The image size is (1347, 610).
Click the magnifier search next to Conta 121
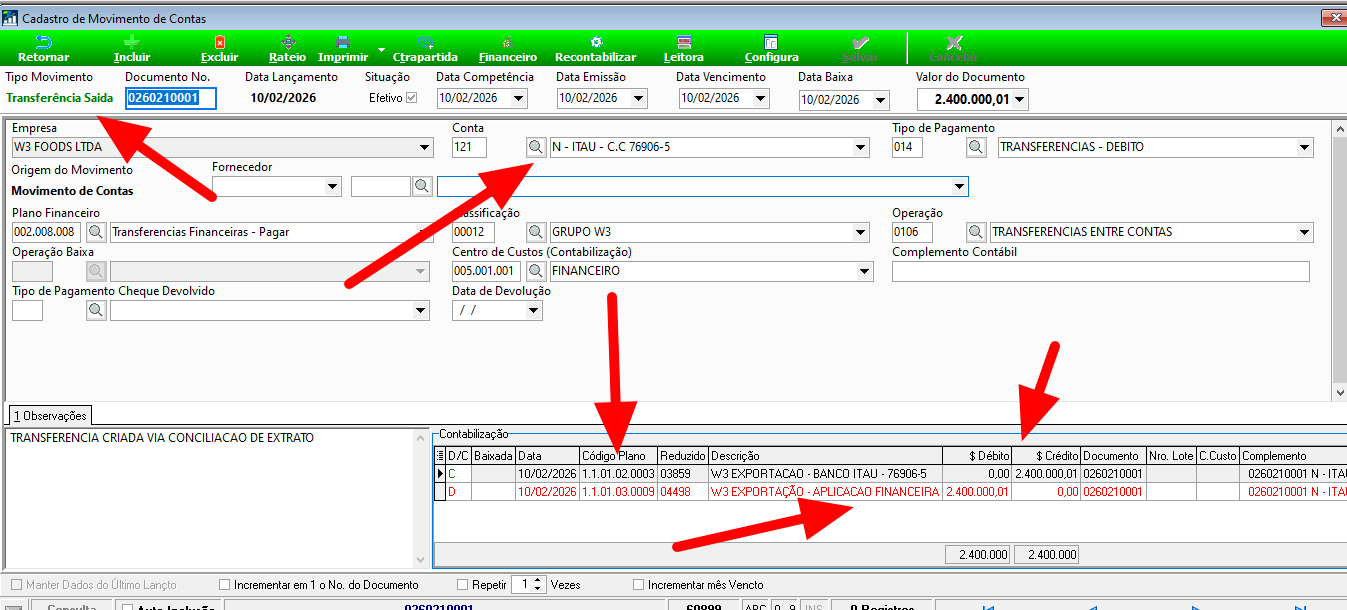(x=536, y=147)
